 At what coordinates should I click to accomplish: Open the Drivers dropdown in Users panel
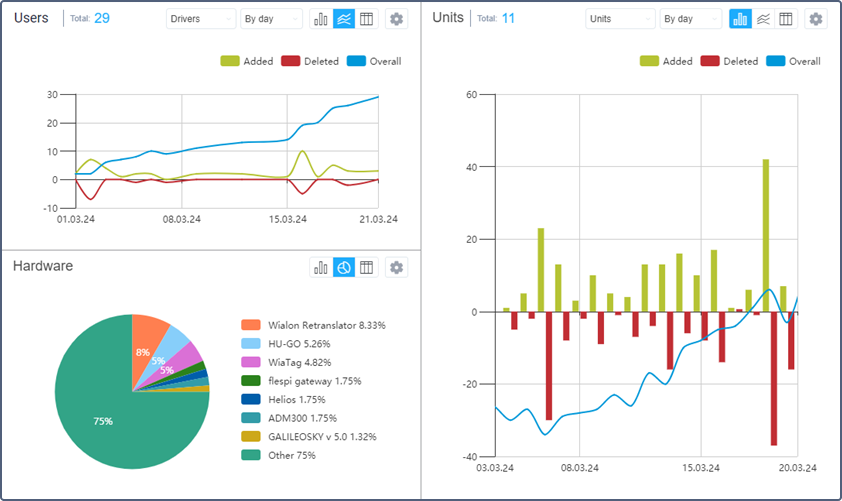tap(201, 19)
